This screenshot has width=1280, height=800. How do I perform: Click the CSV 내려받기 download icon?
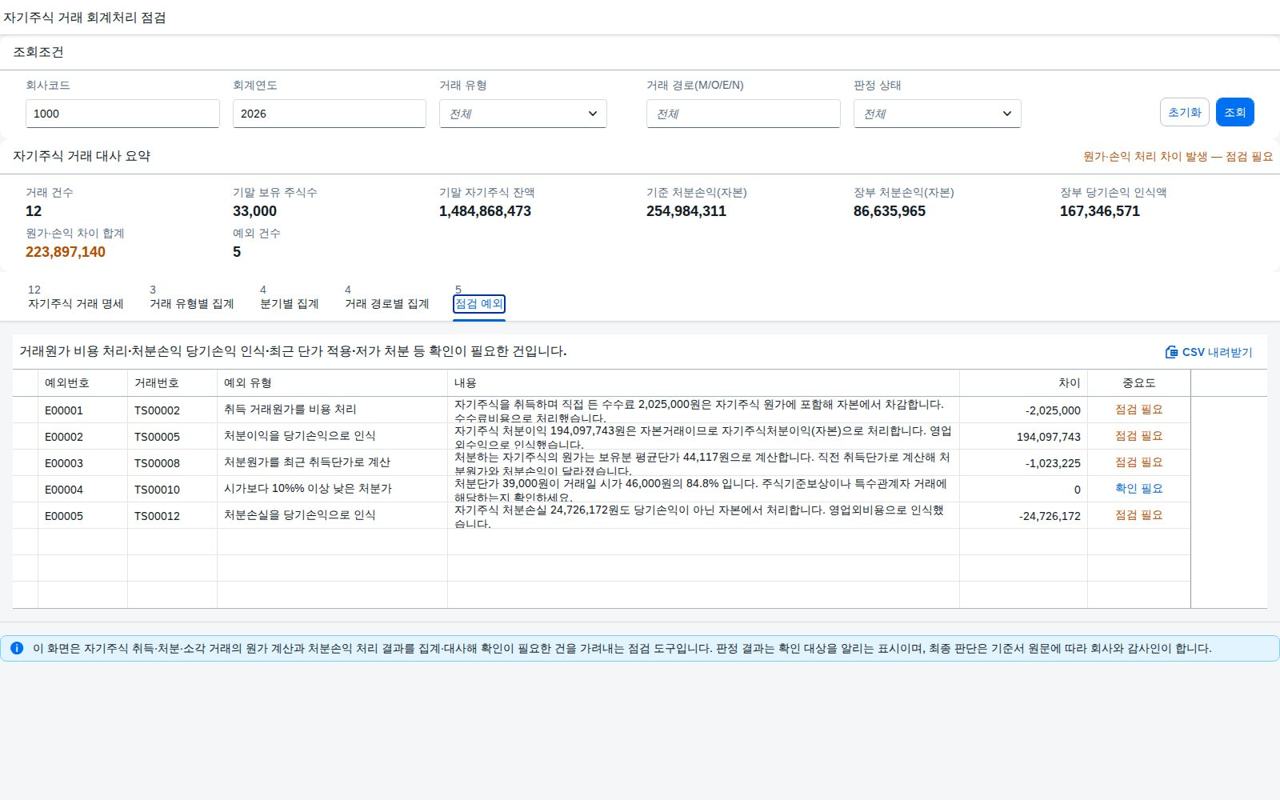pyautogui.click(x=1172, y=352)
